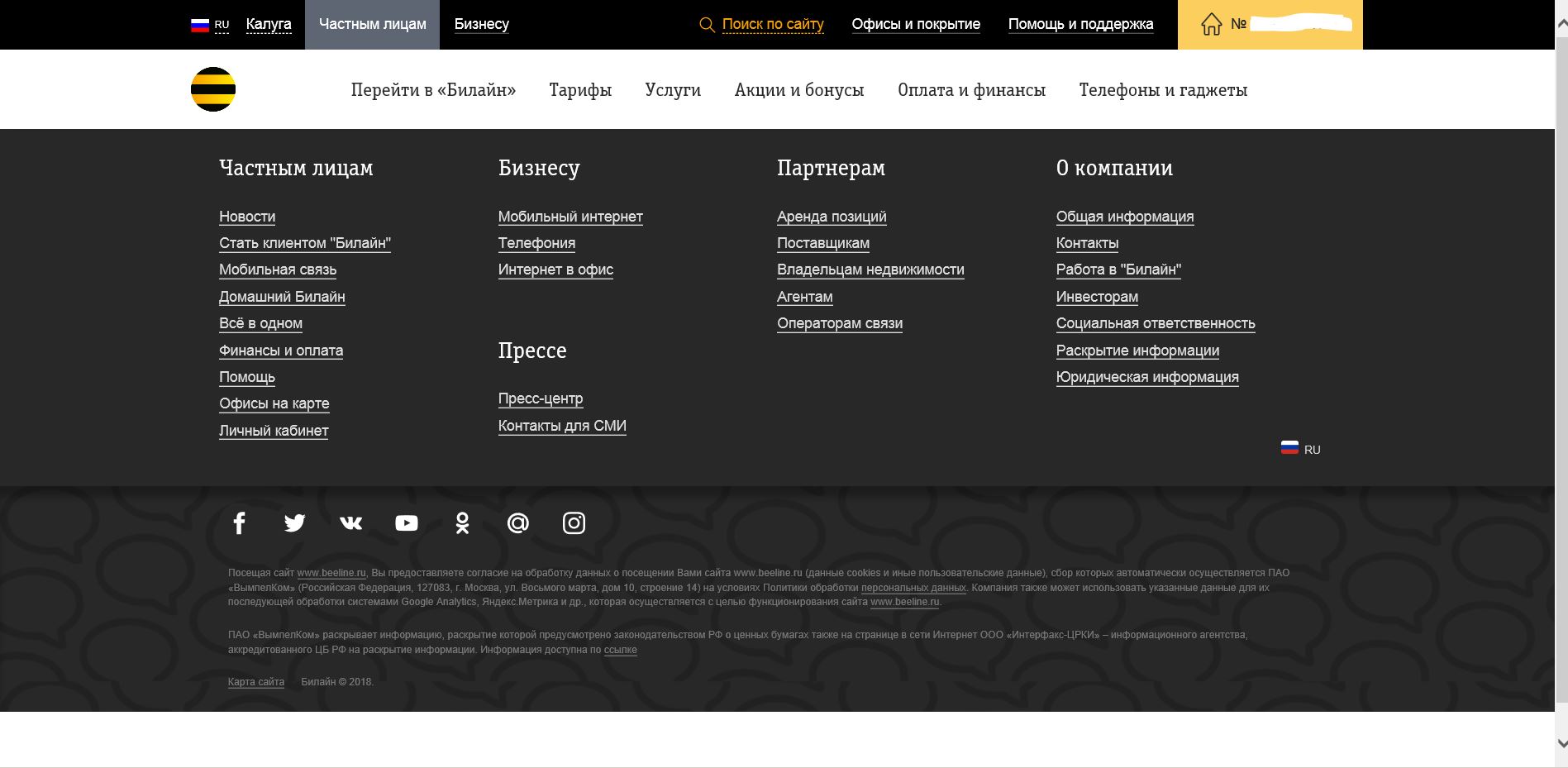Open the Контакты link under О компании
This screenshot has height=768, width=1568.
click(1088, 243)
